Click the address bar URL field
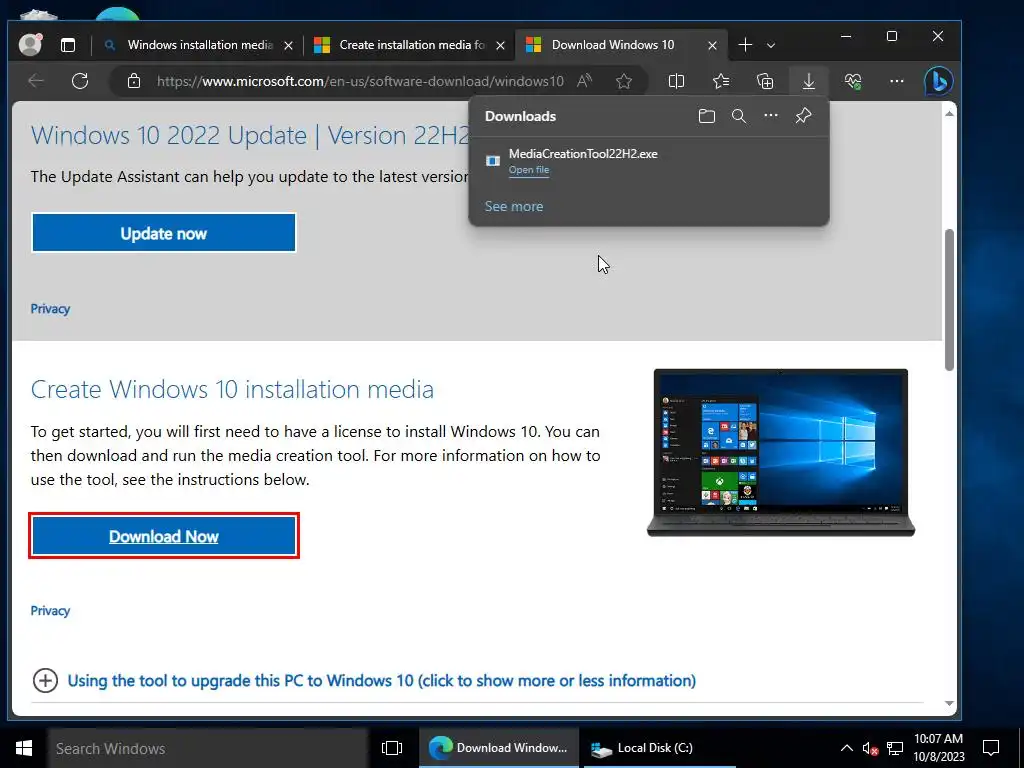 tap(360, 81)
